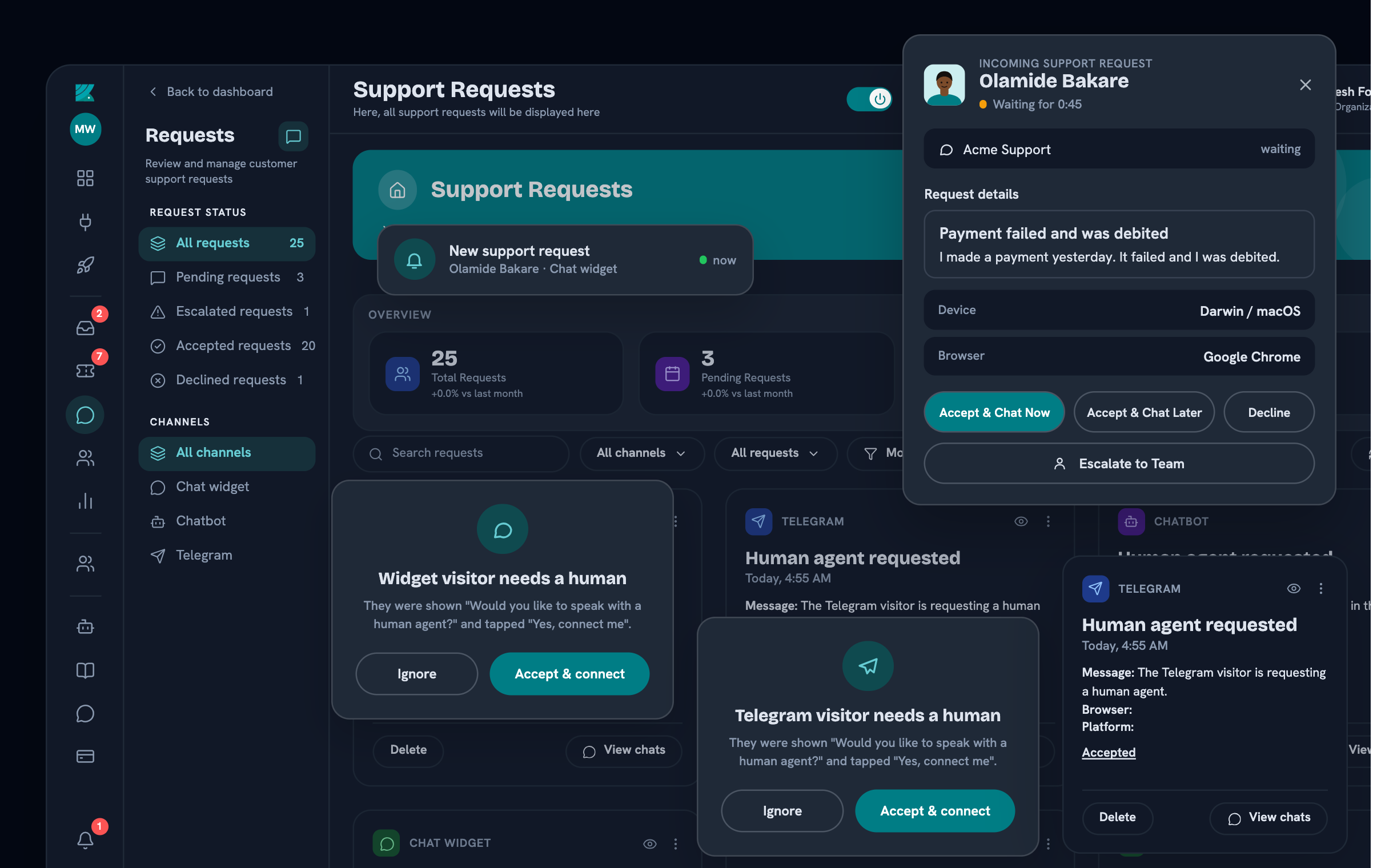Toggle eye icon on Telegram Human agent requested card
The width and height of the screenshot is (1373, 868).
tap(1021, 521)
